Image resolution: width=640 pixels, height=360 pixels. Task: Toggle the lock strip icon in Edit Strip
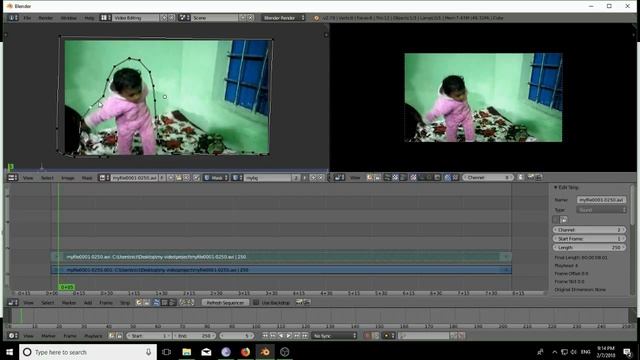[x=564, y=220]
